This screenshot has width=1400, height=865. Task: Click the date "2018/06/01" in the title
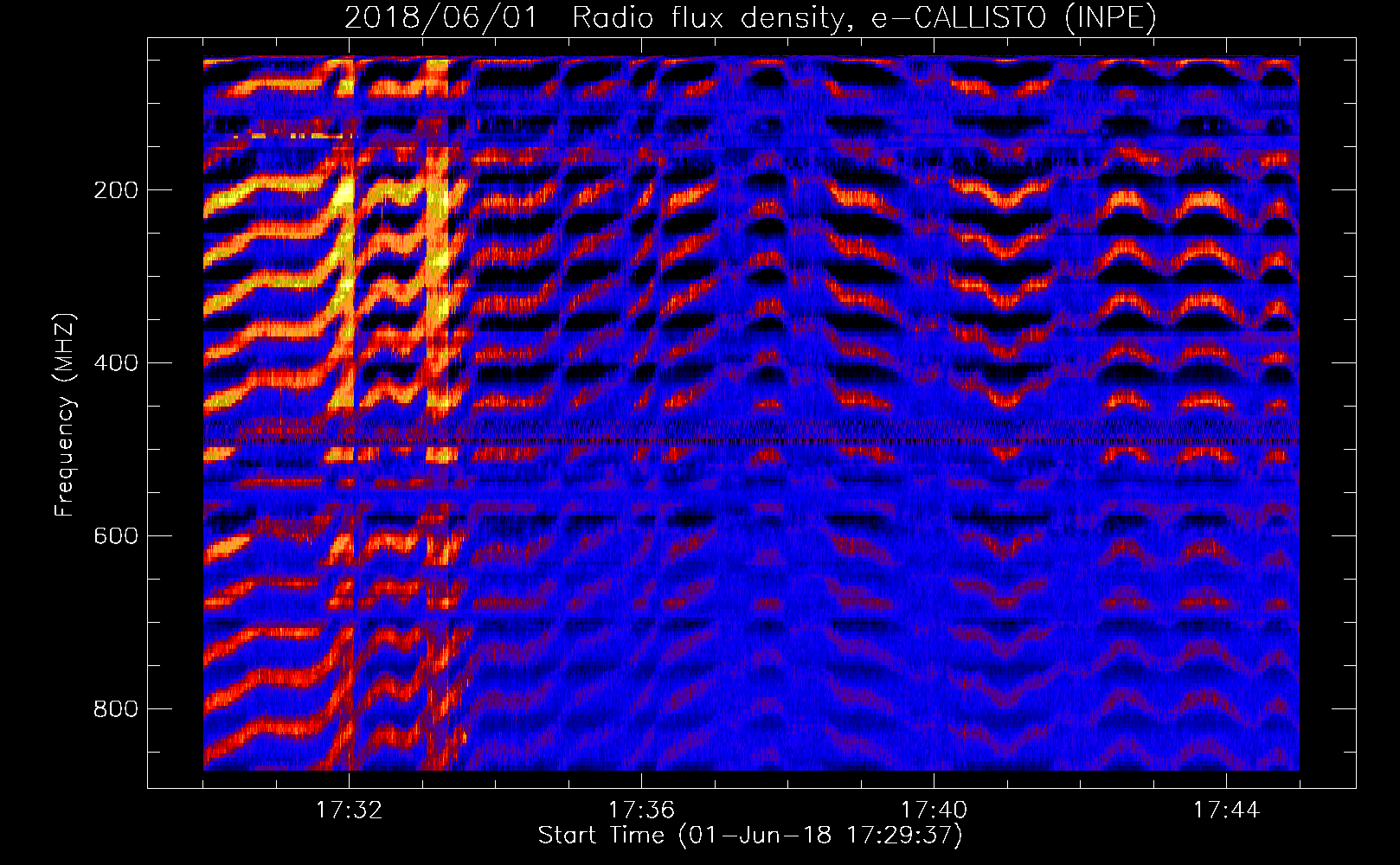point(441,18)
